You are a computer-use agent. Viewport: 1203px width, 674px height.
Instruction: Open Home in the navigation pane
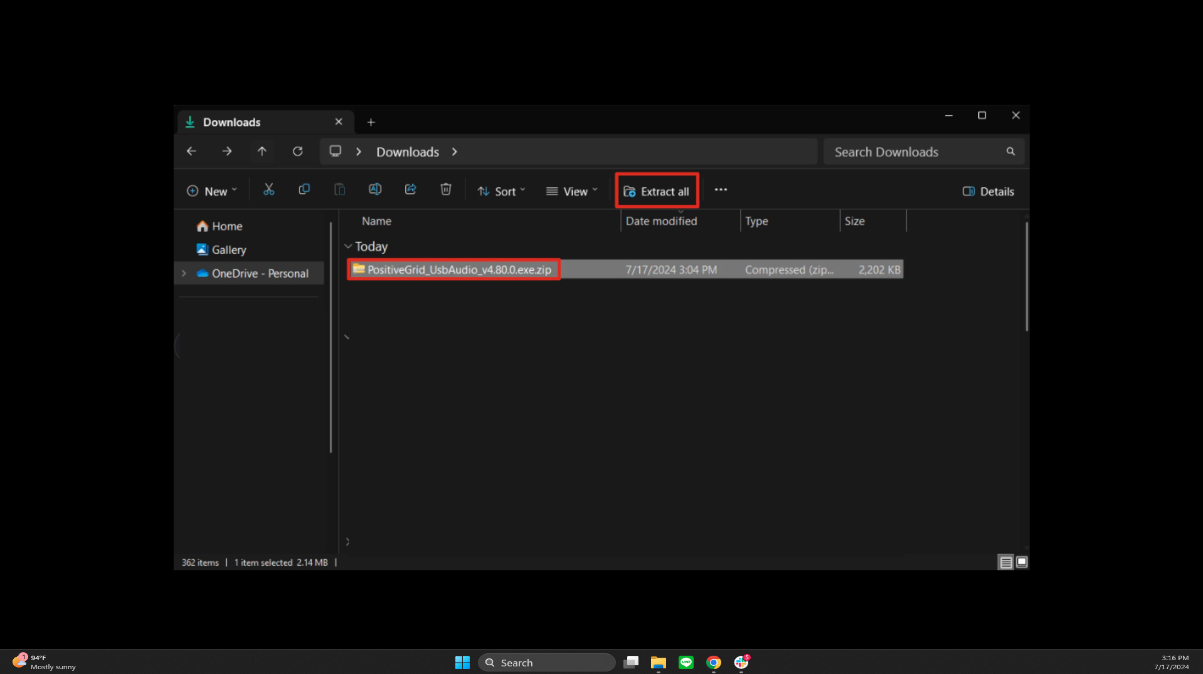(x=219, y=226)
